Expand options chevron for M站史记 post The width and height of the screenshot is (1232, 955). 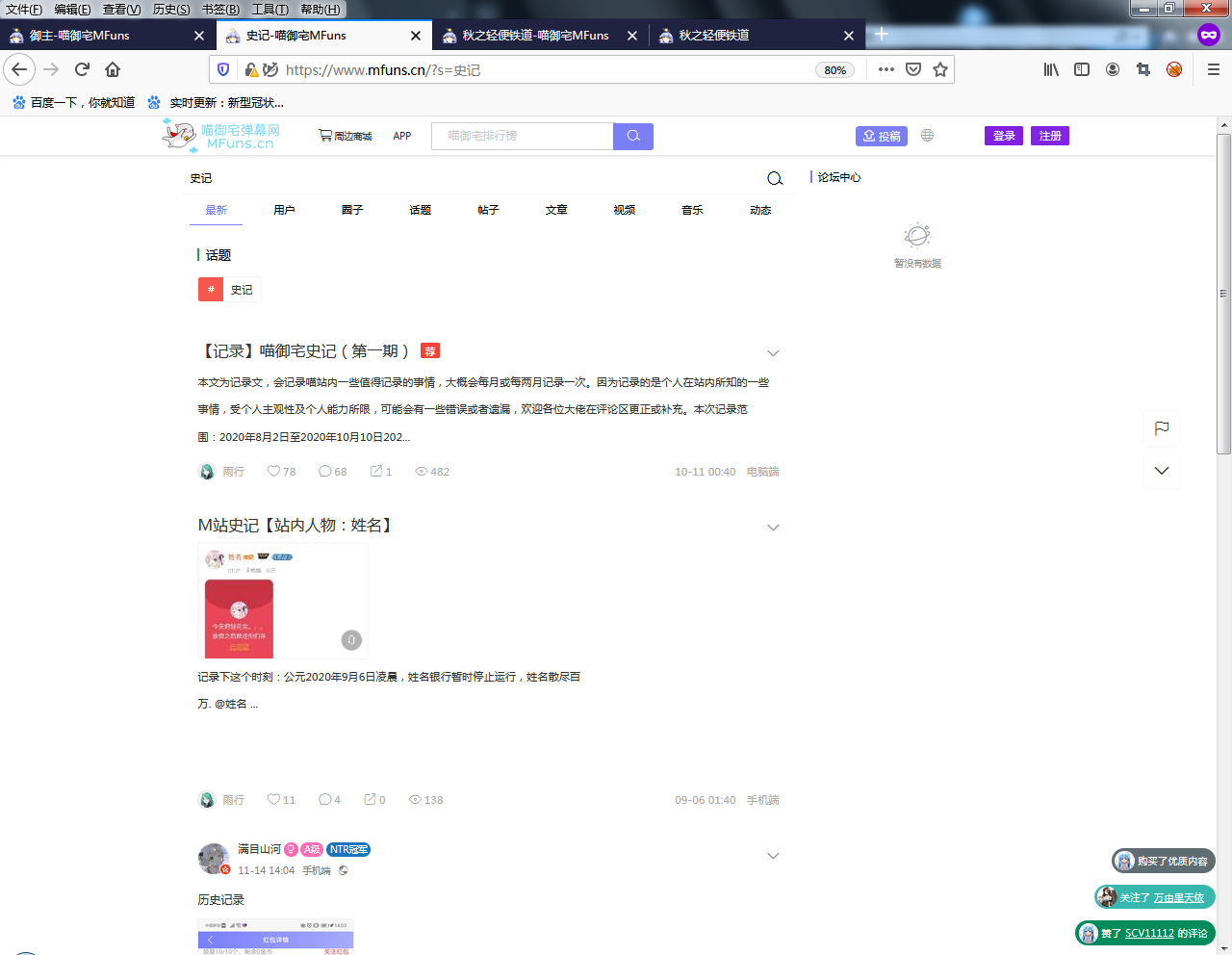click(773, 528)
